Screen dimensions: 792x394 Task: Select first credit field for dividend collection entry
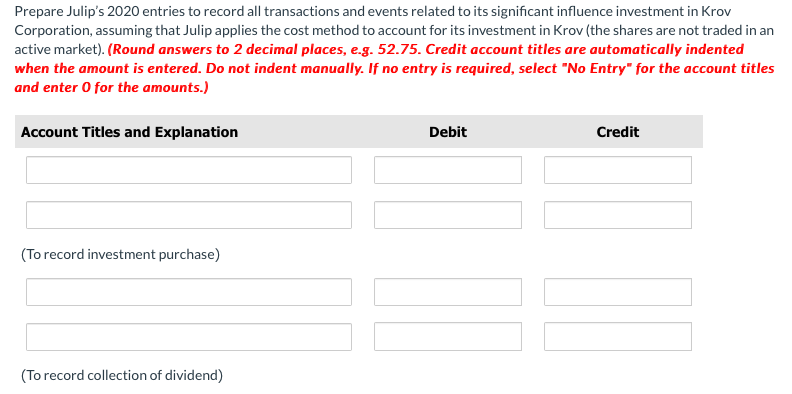tap(618, 292)
